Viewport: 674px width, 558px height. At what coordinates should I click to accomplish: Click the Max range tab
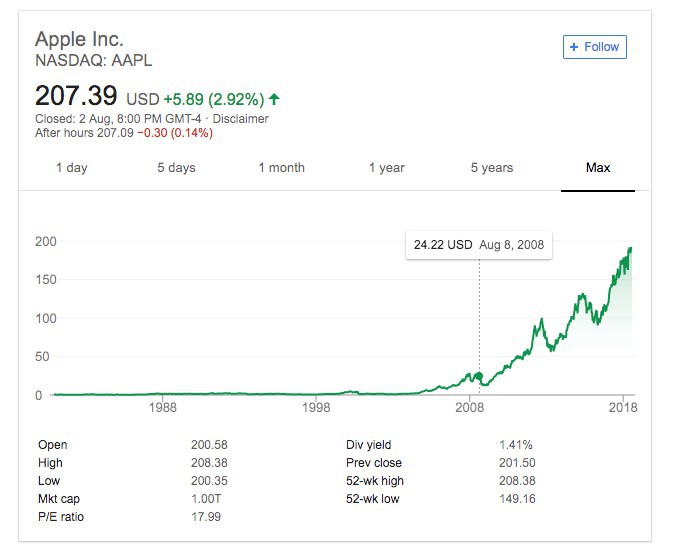[598, 168]
